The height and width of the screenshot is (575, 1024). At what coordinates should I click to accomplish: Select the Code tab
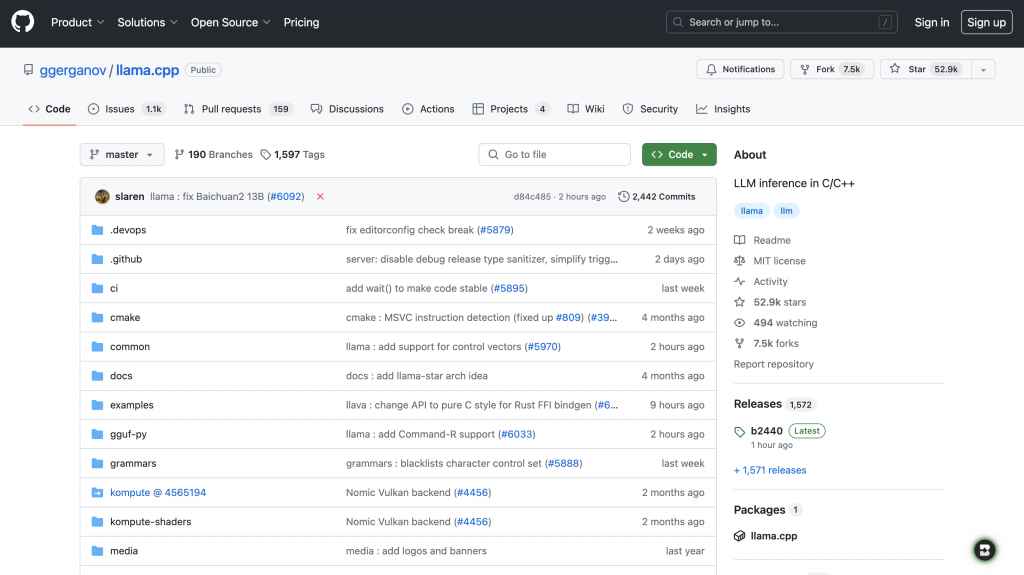(x=50, y=109)
